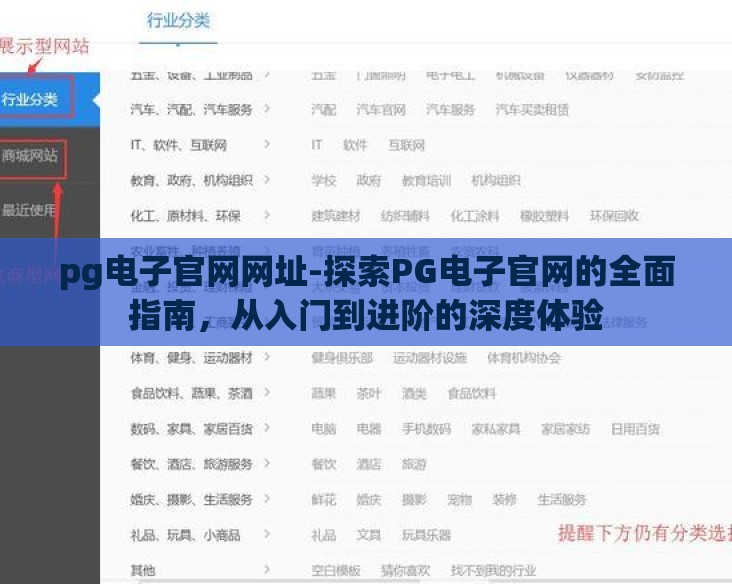Expand the 化工、原材料、环保 category arrow
This screenshot has width=732, height=584.
[x=267, y=215]
